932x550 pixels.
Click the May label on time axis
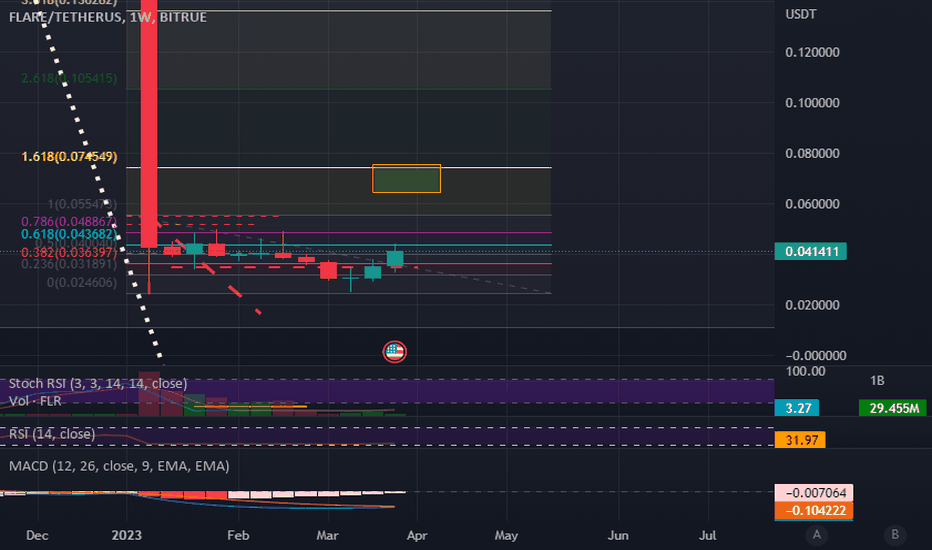(506, 535)
